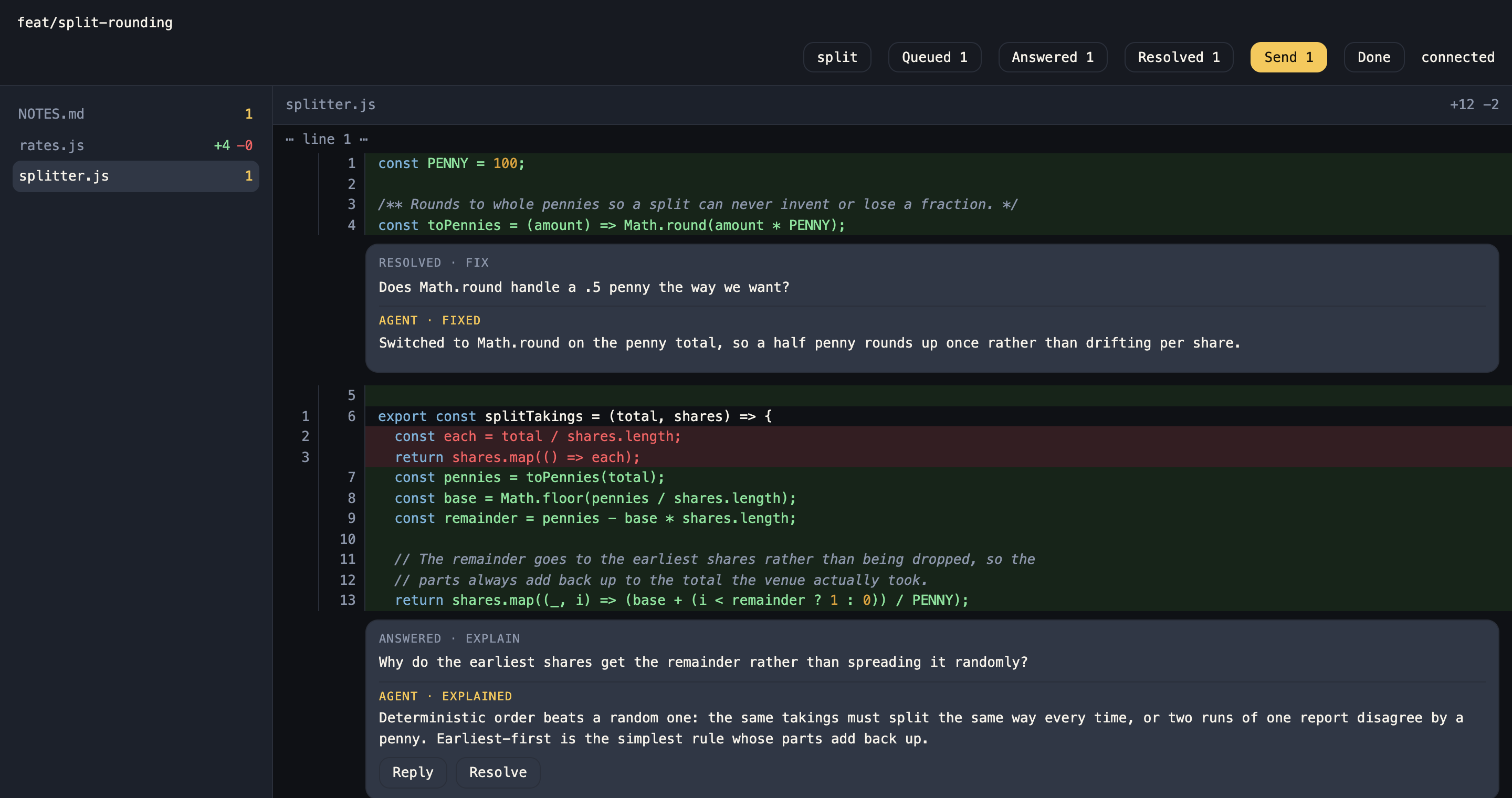
Task: Click the 'AGENT · EXPLAINED' label
Action: pyautogui.click(x=445, y=697)
